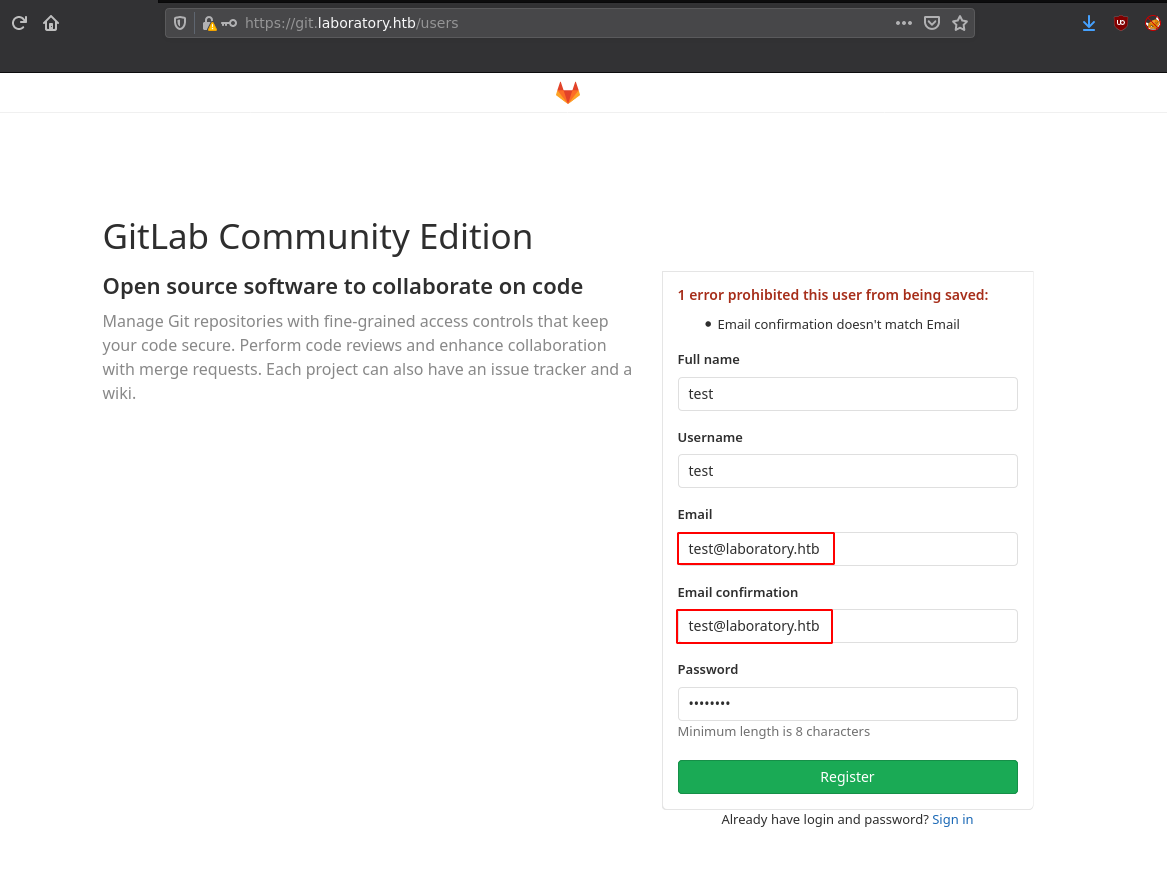
Task: Open tracking protection shield icon
Action: click(180, 23)
